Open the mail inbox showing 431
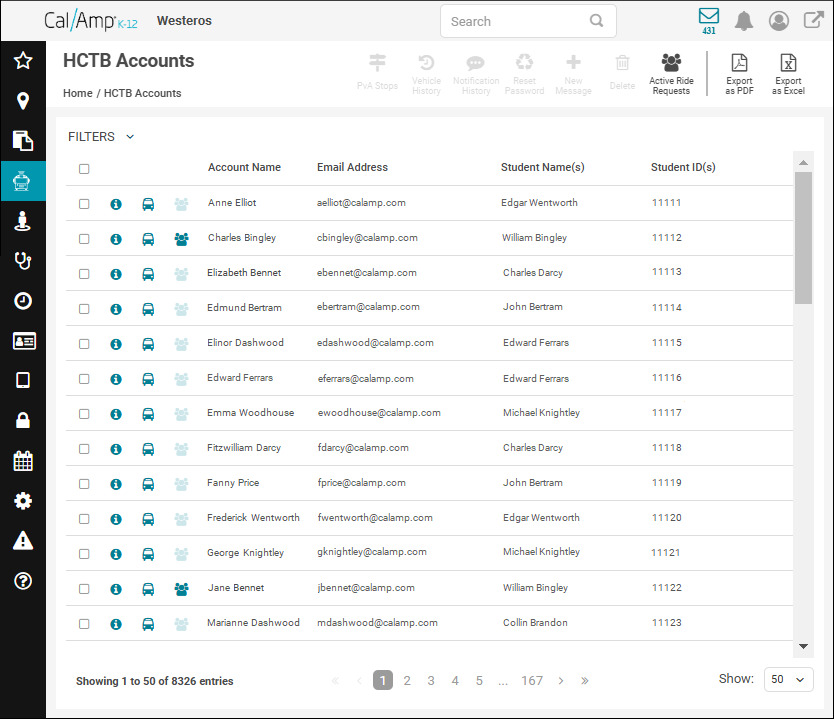 [x=708, y=21]
